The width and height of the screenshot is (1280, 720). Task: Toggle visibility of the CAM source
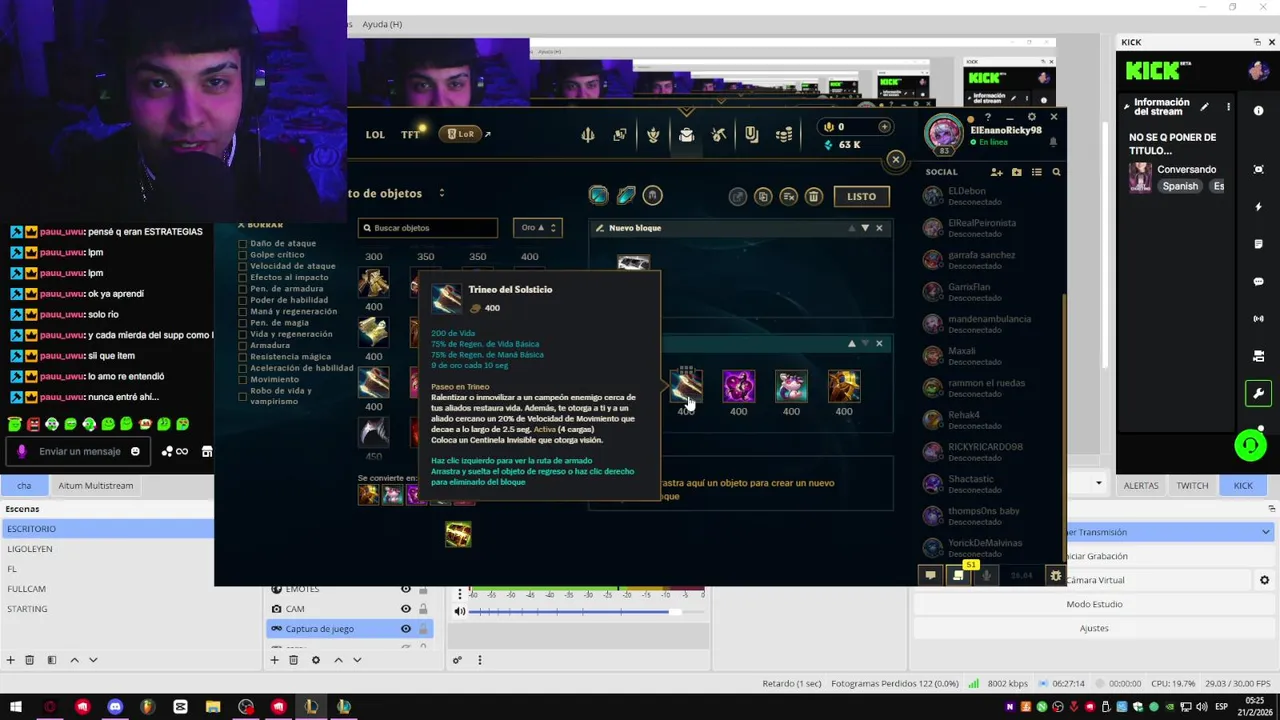[406, 609]
